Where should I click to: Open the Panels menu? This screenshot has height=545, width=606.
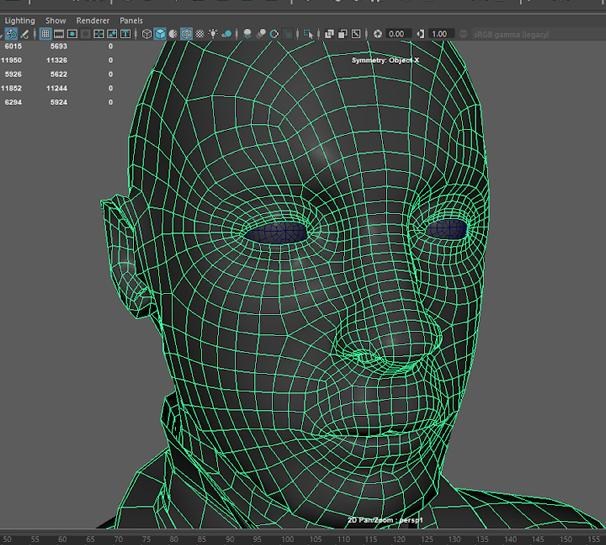coord(131,20)
